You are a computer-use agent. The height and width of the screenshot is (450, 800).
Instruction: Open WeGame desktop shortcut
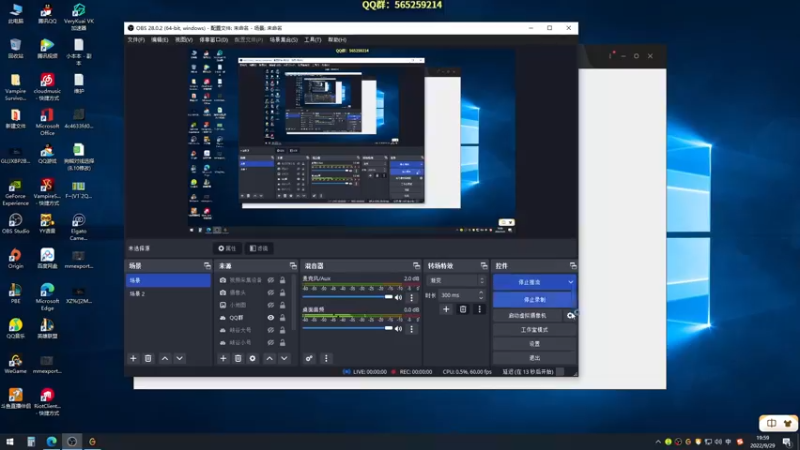click(15, 363)
